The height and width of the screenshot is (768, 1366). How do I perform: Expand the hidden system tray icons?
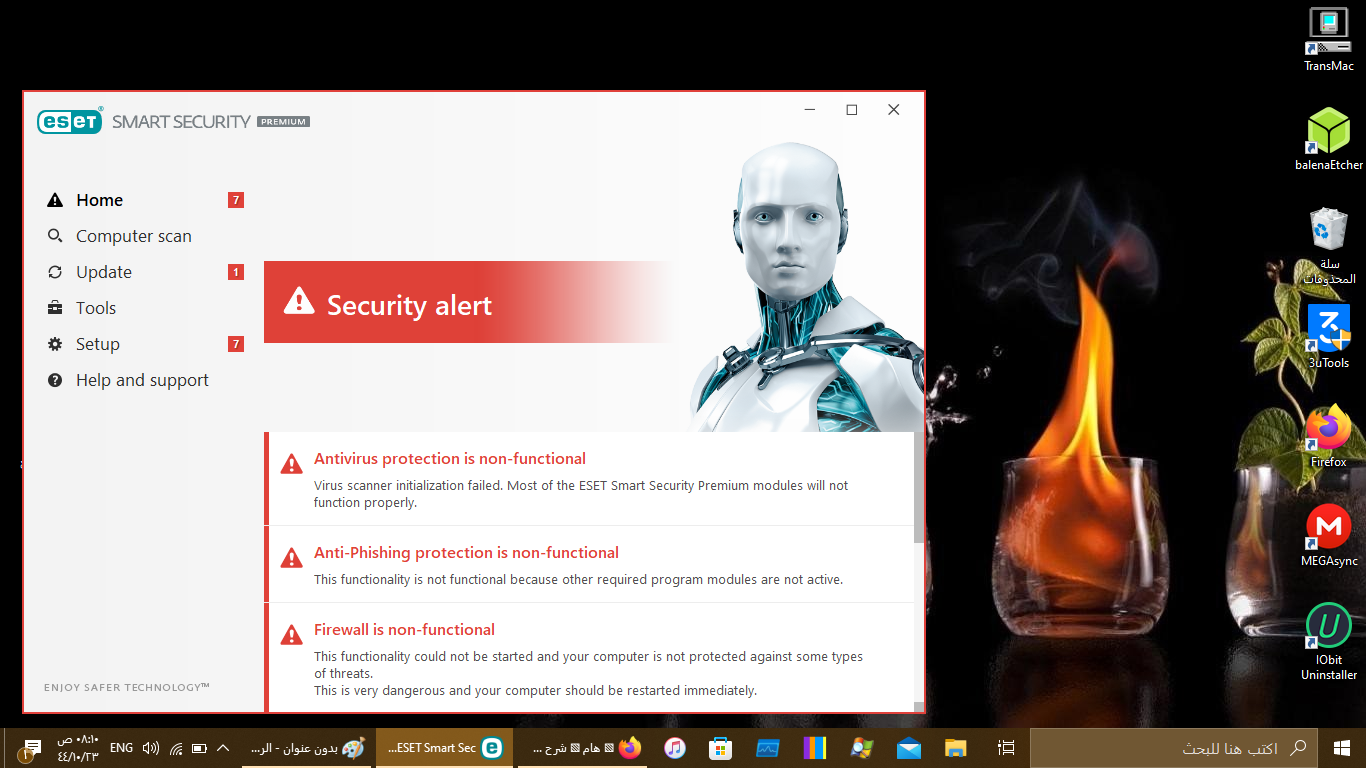[x=223, y=748]
